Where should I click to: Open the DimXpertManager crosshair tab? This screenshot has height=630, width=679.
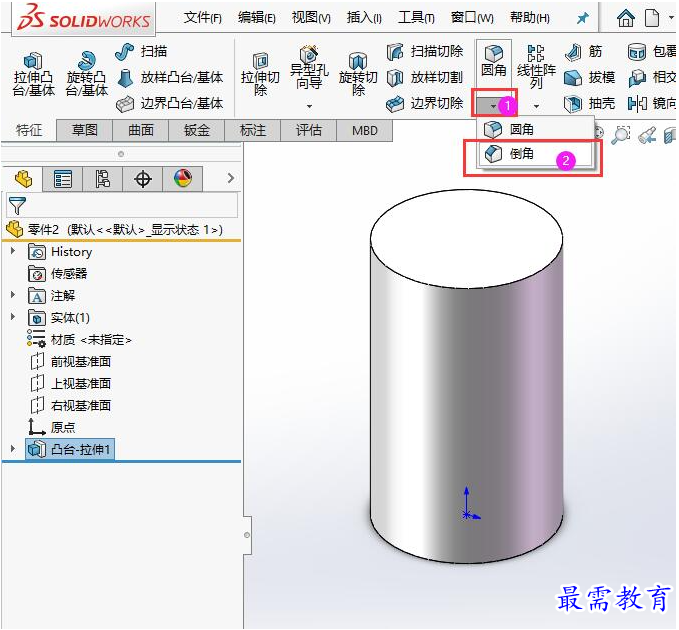(x=143, y=179)
